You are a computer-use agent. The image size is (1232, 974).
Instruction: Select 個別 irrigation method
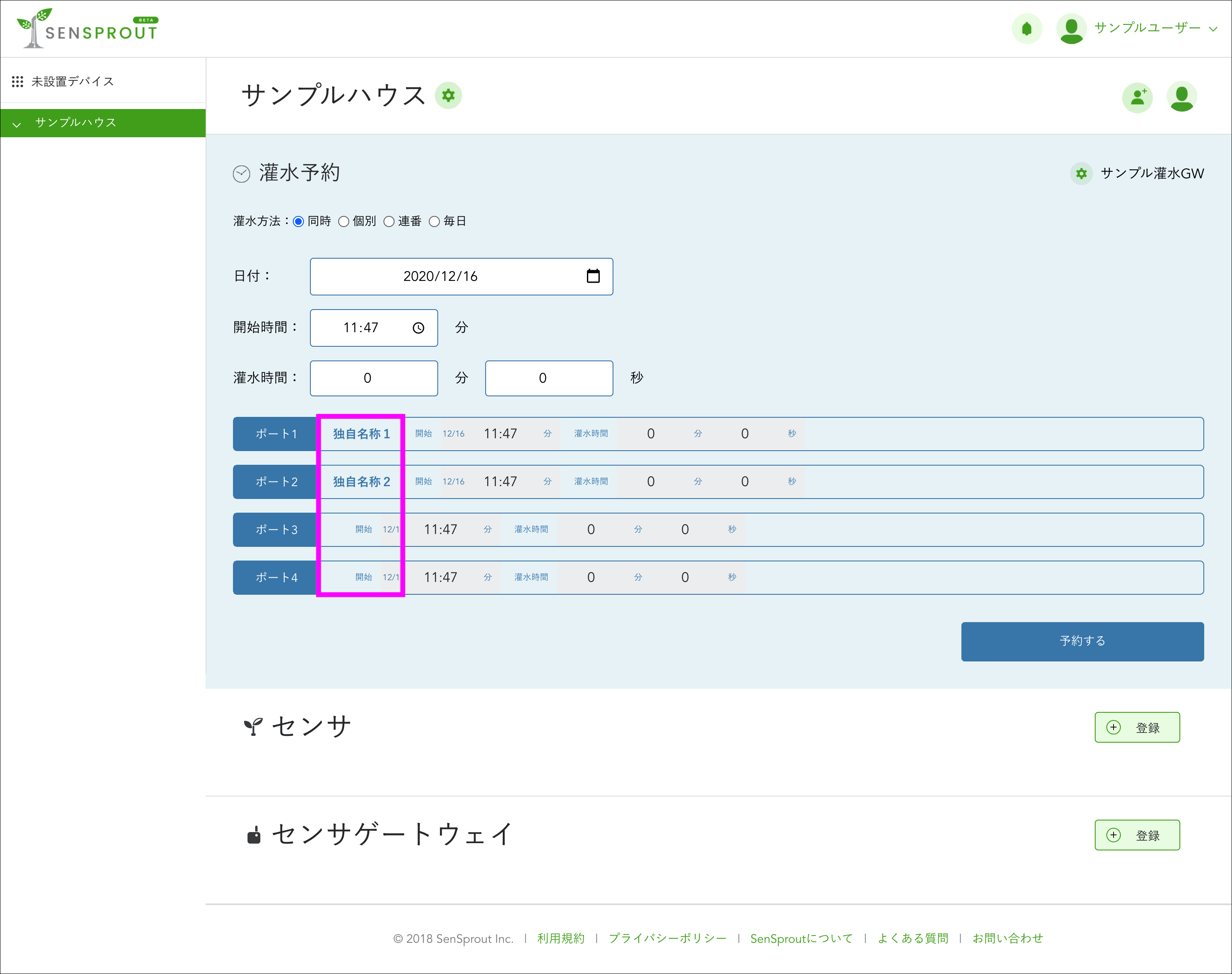point(344,221)
